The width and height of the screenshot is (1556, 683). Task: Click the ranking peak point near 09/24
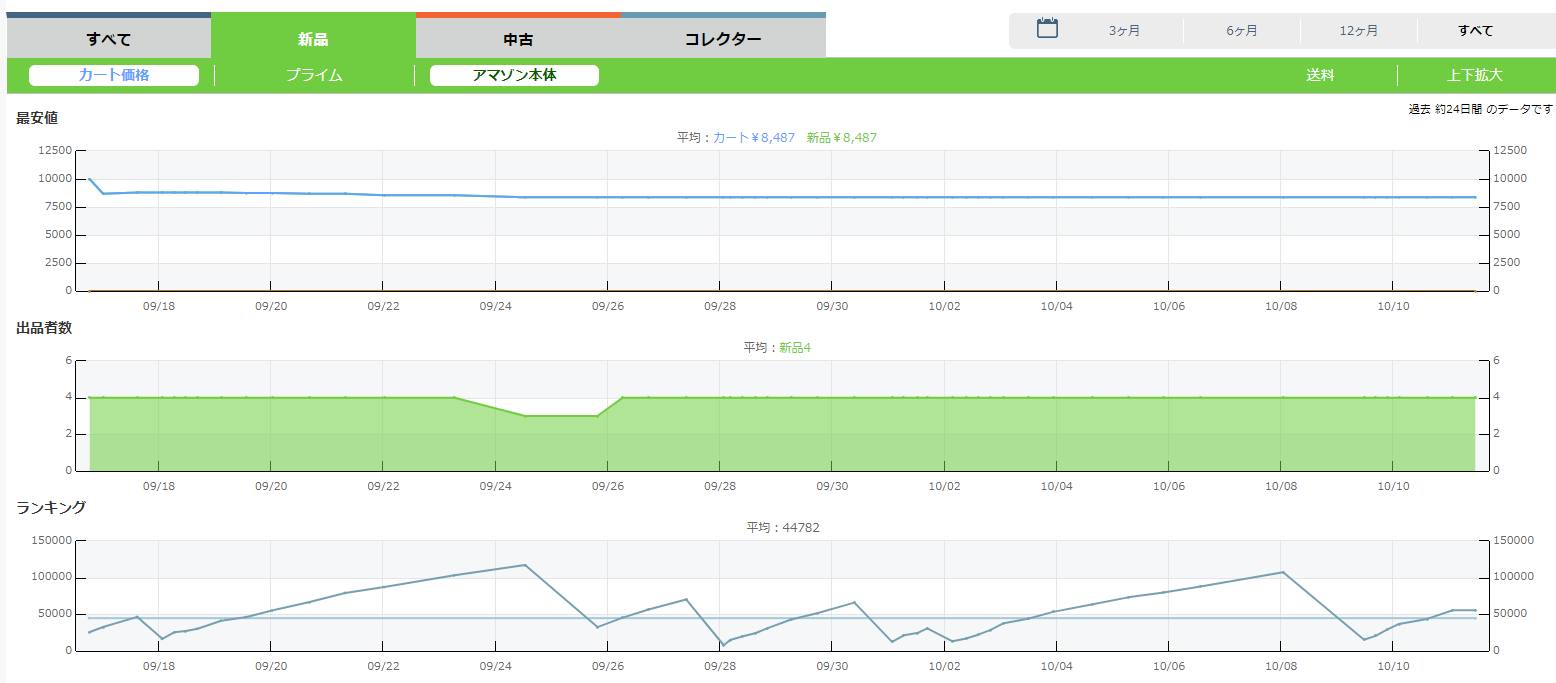[525, 565]
